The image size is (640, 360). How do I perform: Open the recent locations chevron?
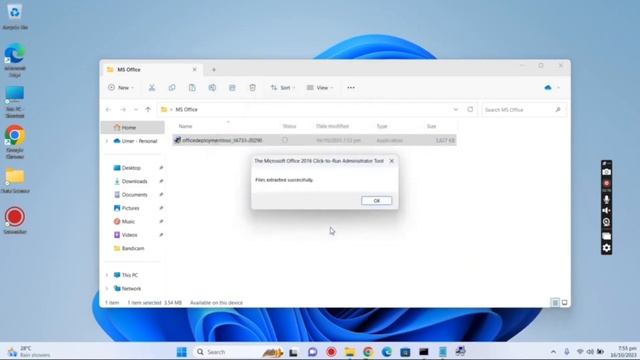tap(136, 109)
